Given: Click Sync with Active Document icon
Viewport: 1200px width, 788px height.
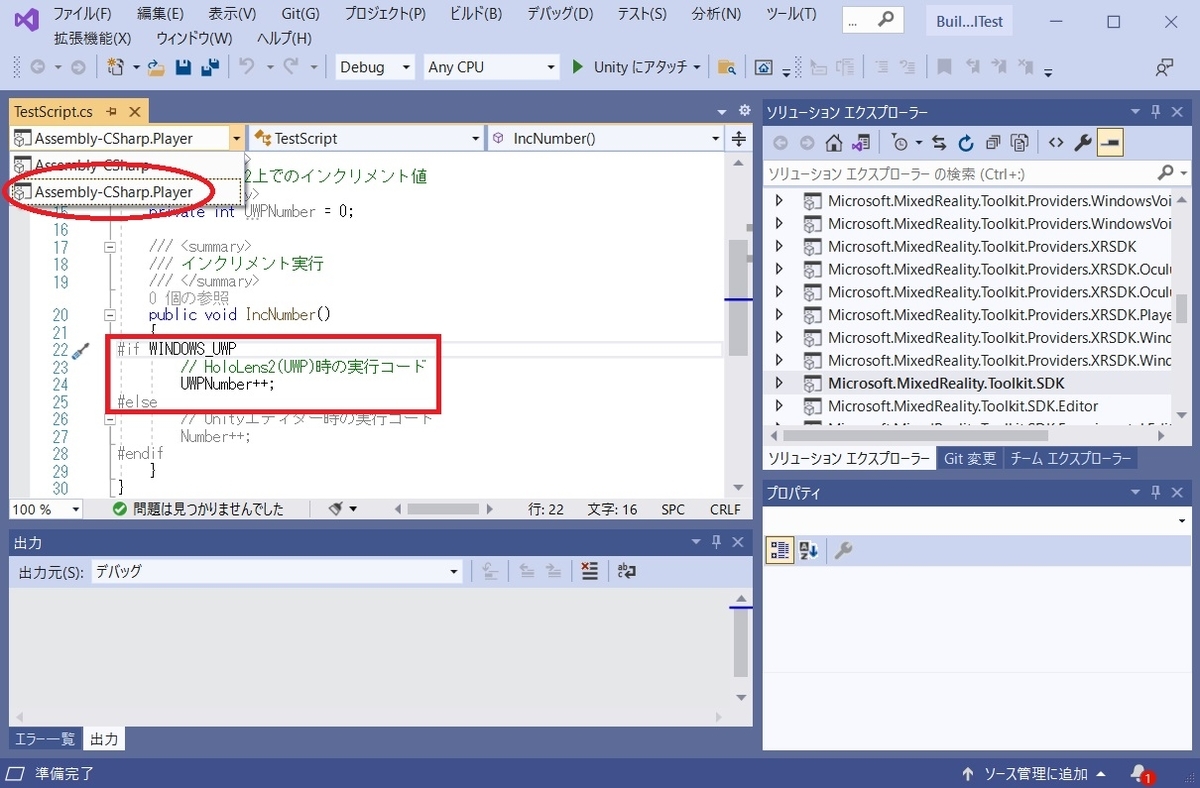Looking at the screenshot, I should [939, 143].
